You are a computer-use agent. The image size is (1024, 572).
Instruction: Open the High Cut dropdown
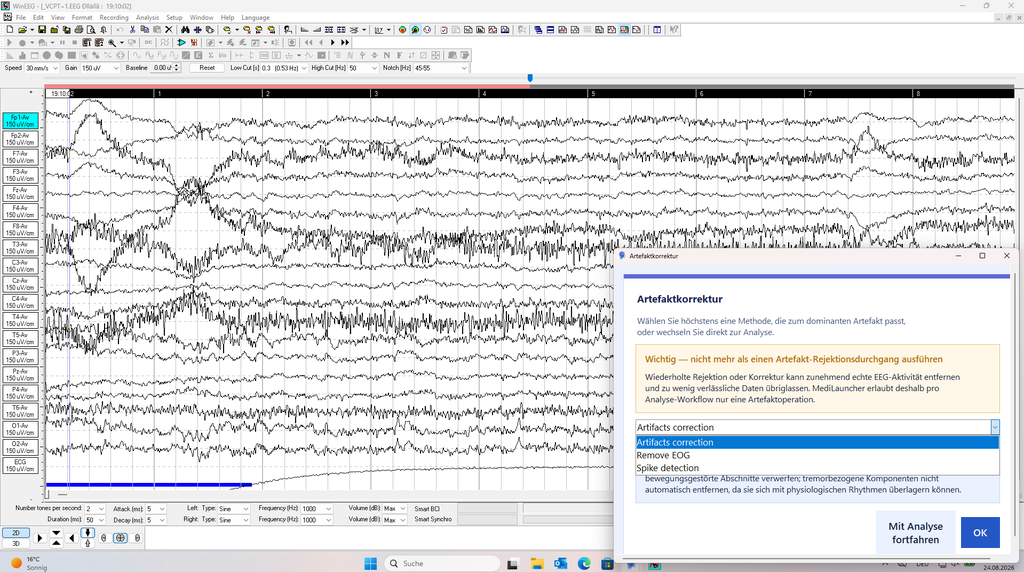pos(374,68)
